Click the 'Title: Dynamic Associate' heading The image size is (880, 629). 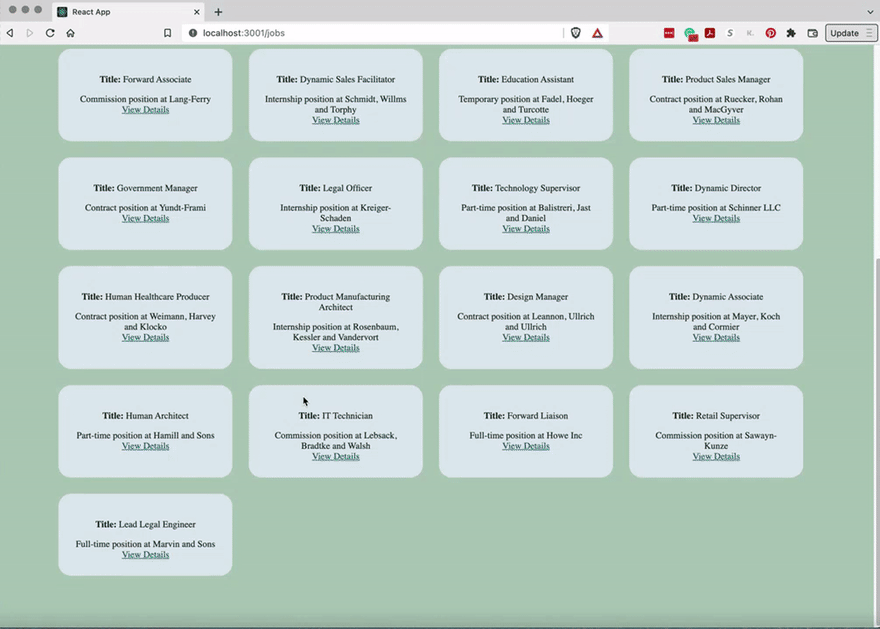point(716,297)
